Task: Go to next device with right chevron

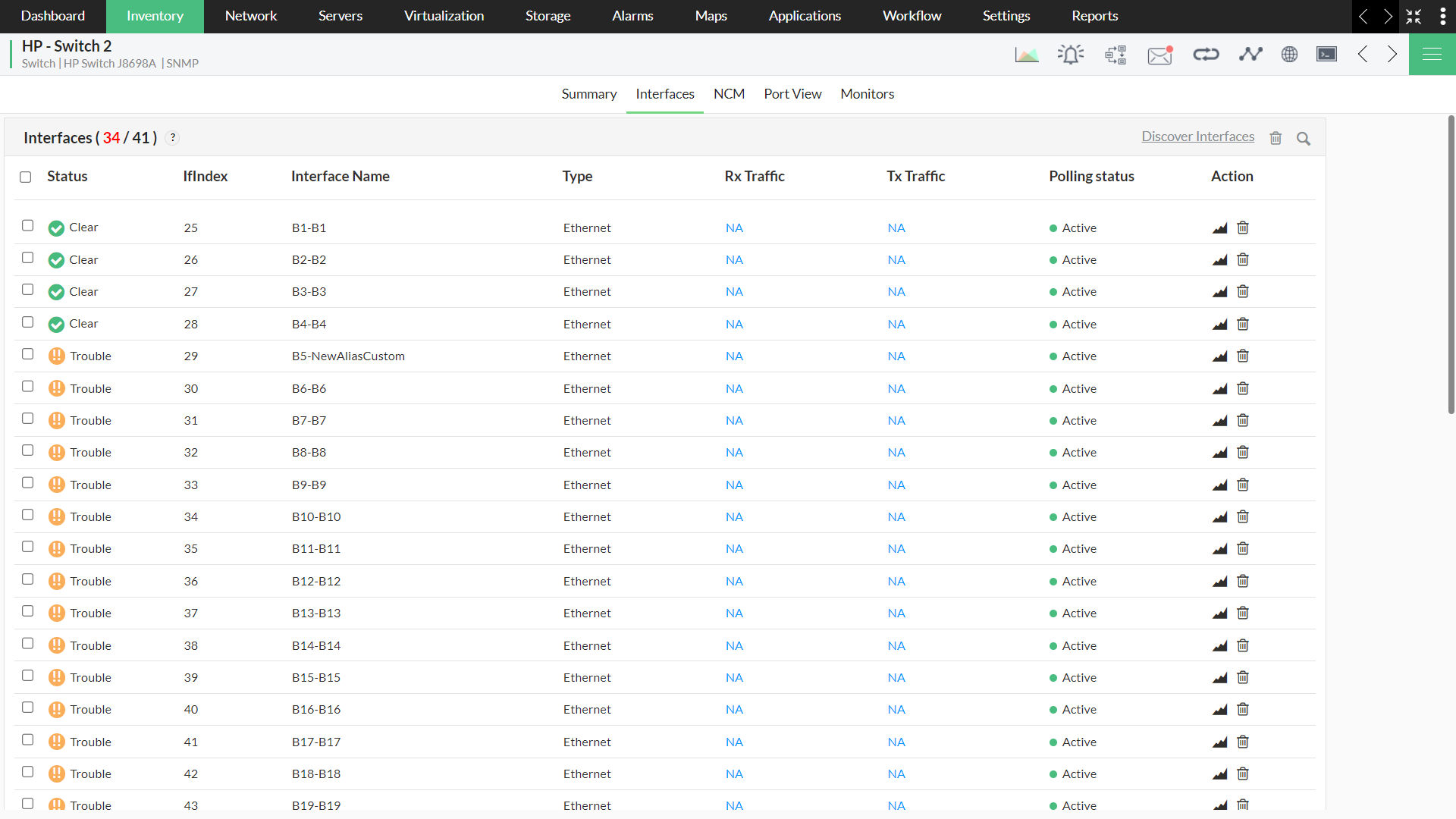Action: pos(1392,55)
